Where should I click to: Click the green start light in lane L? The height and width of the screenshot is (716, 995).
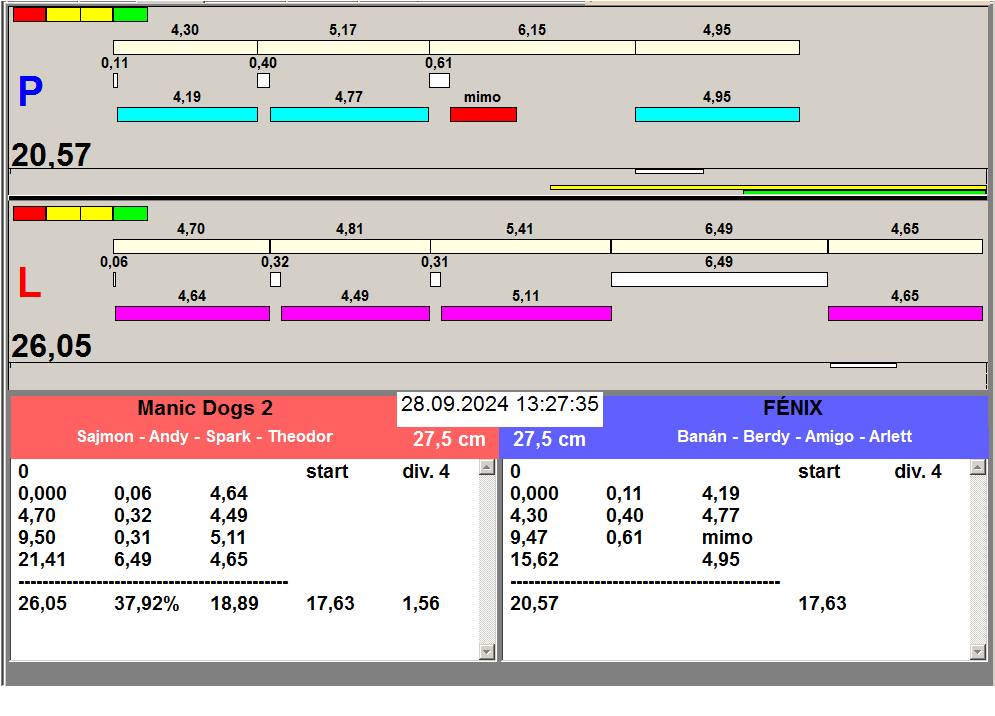[x=130, y=213]
